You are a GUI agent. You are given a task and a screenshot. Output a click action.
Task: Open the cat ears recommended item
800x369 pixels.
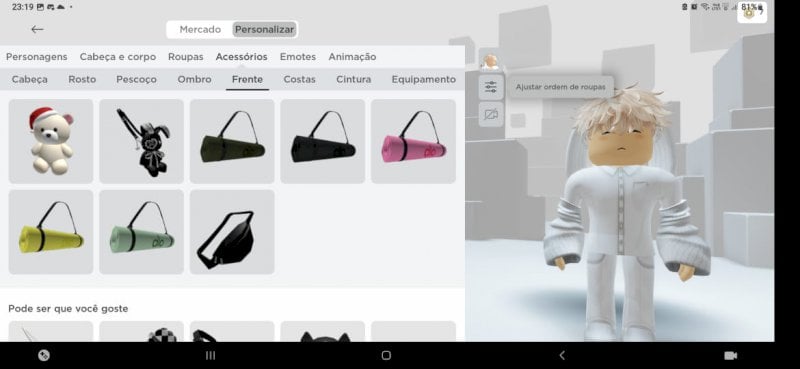[x=322, y=331]
